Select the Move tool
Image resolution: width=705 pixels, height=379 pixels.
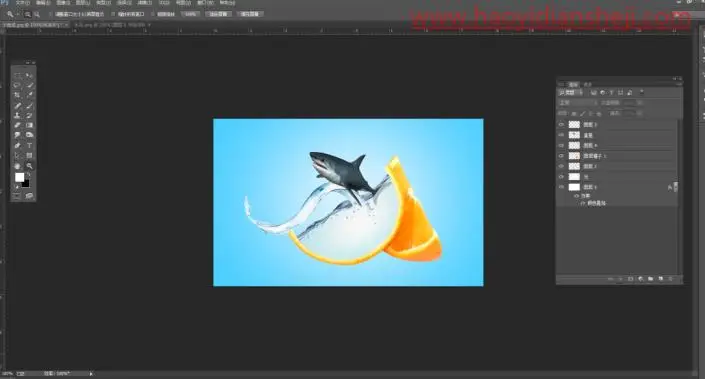(29, 76)
